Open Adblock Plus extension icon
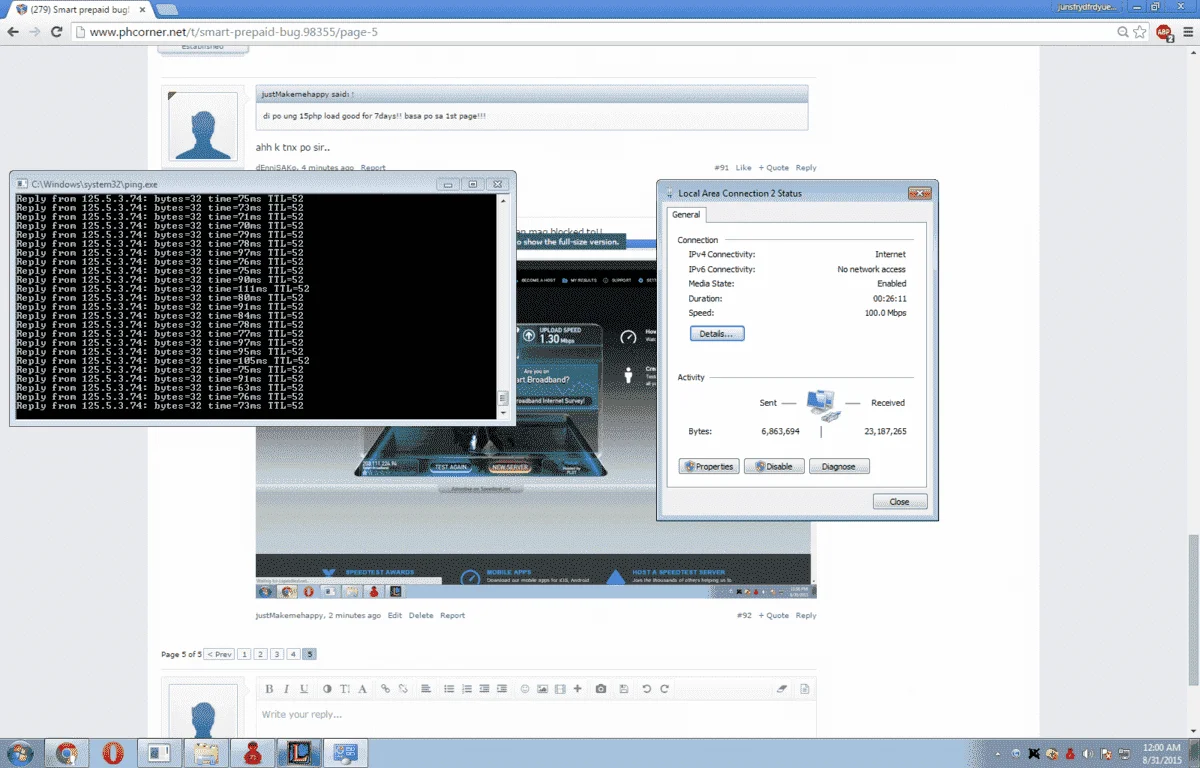1200x768 pixels. click(x=1164, y=32)
